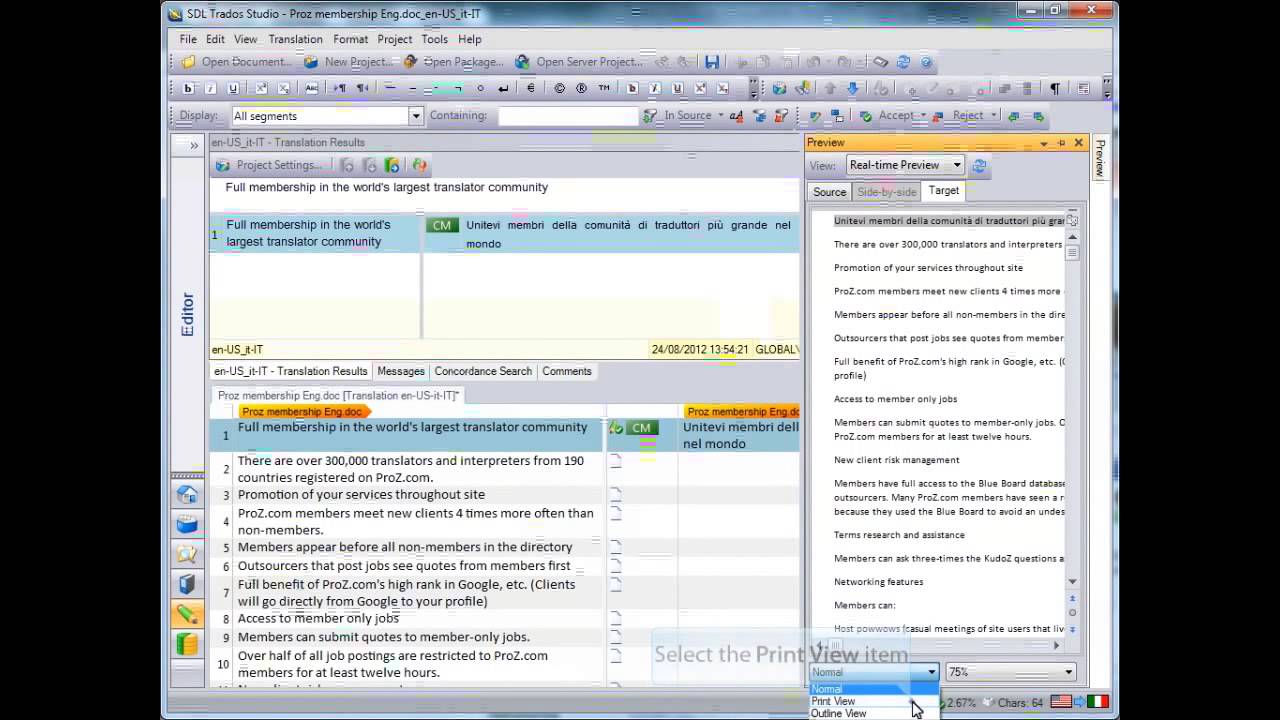1280x720 pixels.
Task: Open the Tools menu
Action: [434, 39]
